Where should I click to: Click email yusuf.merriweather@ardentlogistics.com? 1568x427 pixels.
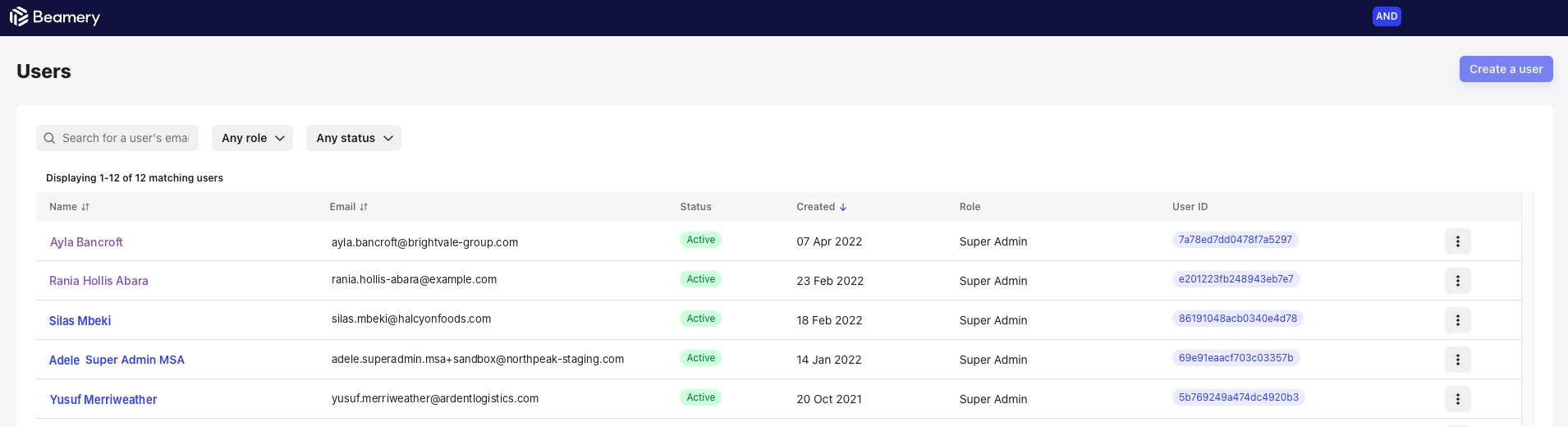pyautogui.click(x=435, y=398)
